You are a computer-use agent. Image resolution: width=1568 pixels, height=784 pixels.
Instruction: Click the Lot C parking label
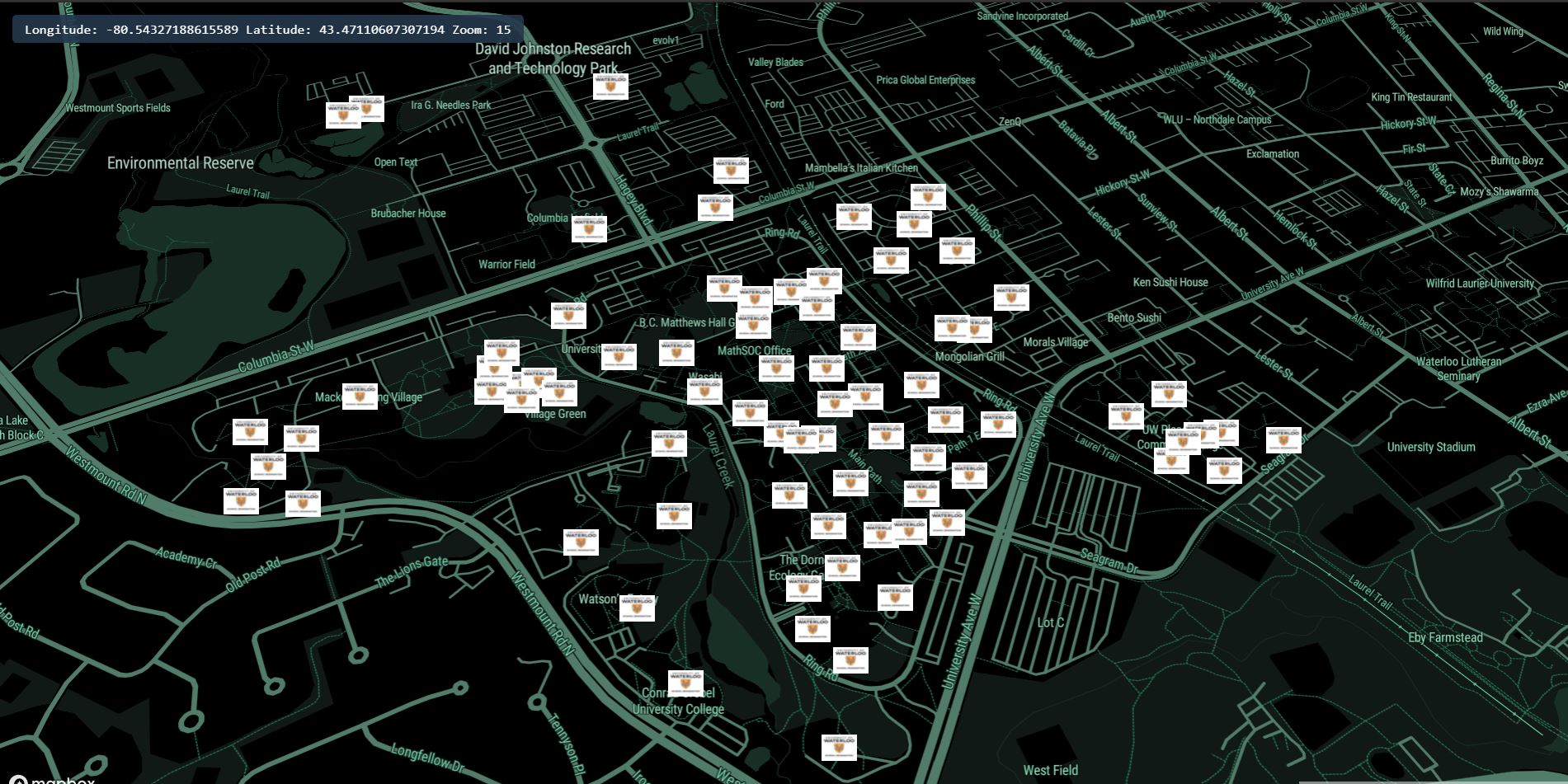[1050, 622]
